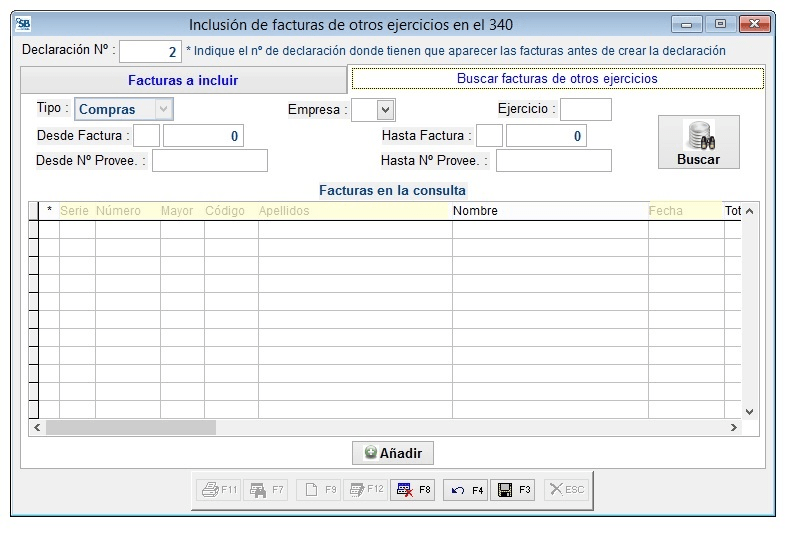
Task: Expand the Empresa dropdown
Action: (385, 110)
